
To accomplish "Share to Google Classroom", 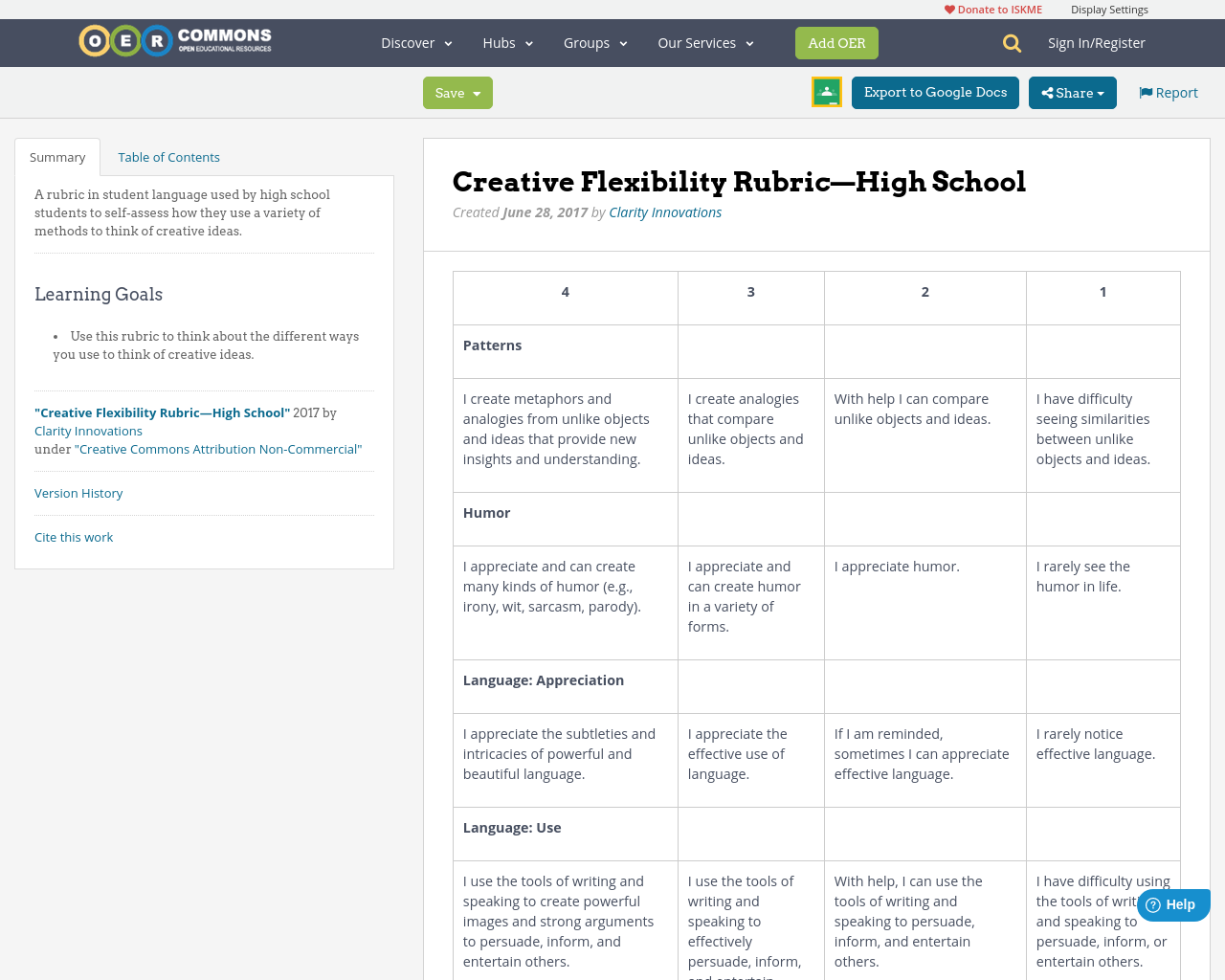I will click(826, 92).
